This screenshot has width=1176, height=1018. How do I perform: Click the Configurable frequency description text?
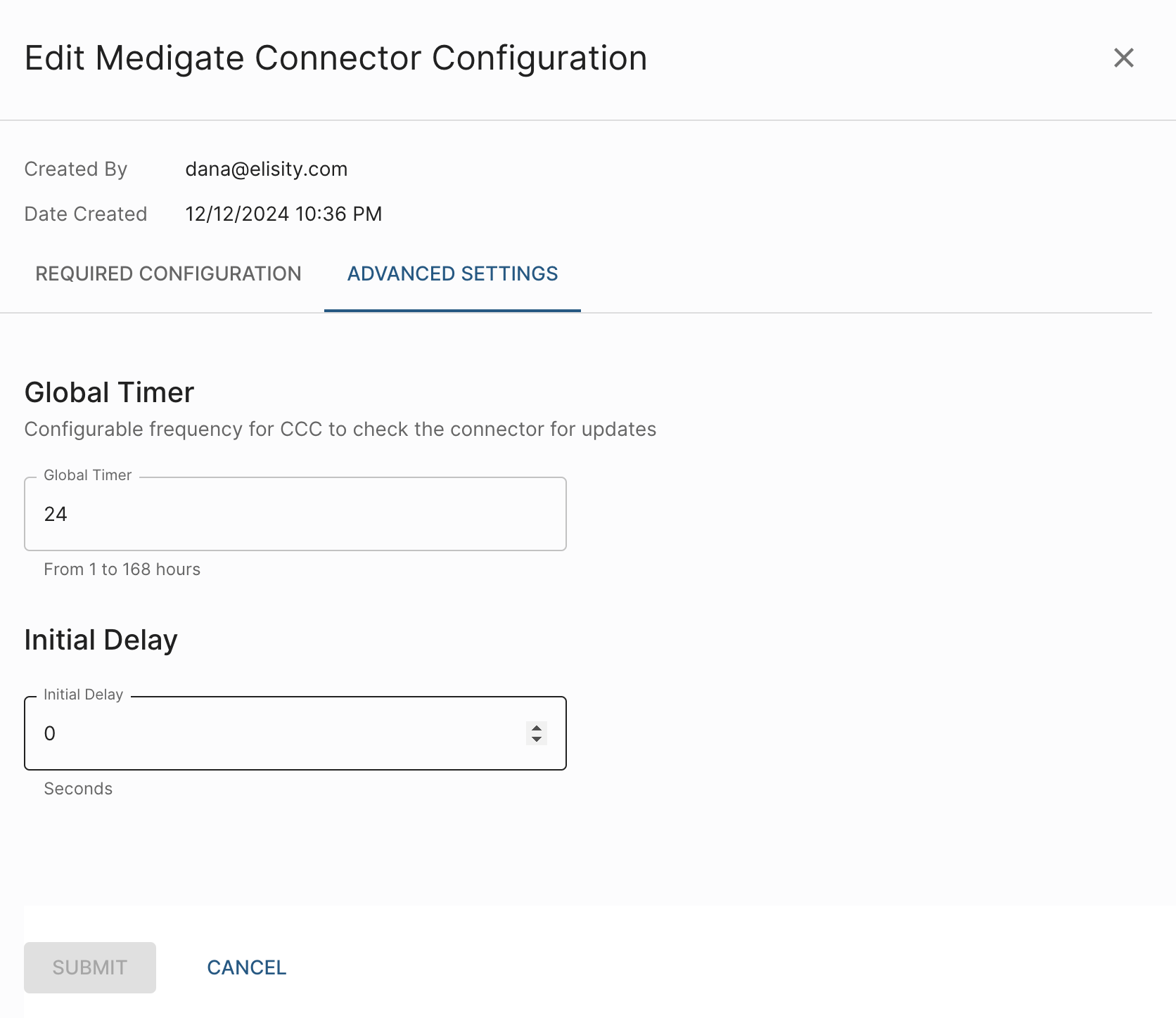(x=340, y=429)
